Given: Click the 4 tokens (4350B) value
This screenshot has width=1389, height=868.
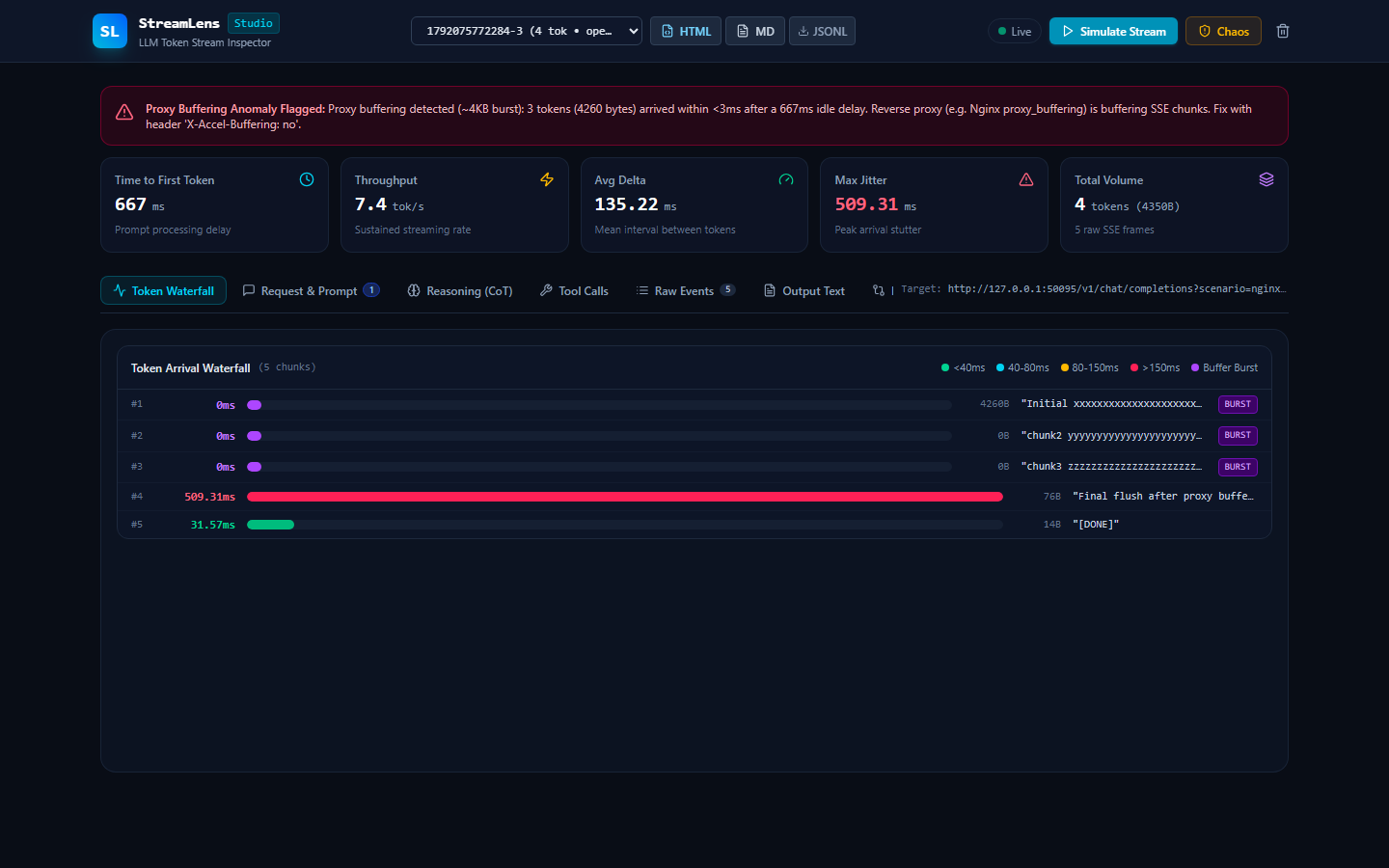Looking at the screenshot, I should [1127, 204].
